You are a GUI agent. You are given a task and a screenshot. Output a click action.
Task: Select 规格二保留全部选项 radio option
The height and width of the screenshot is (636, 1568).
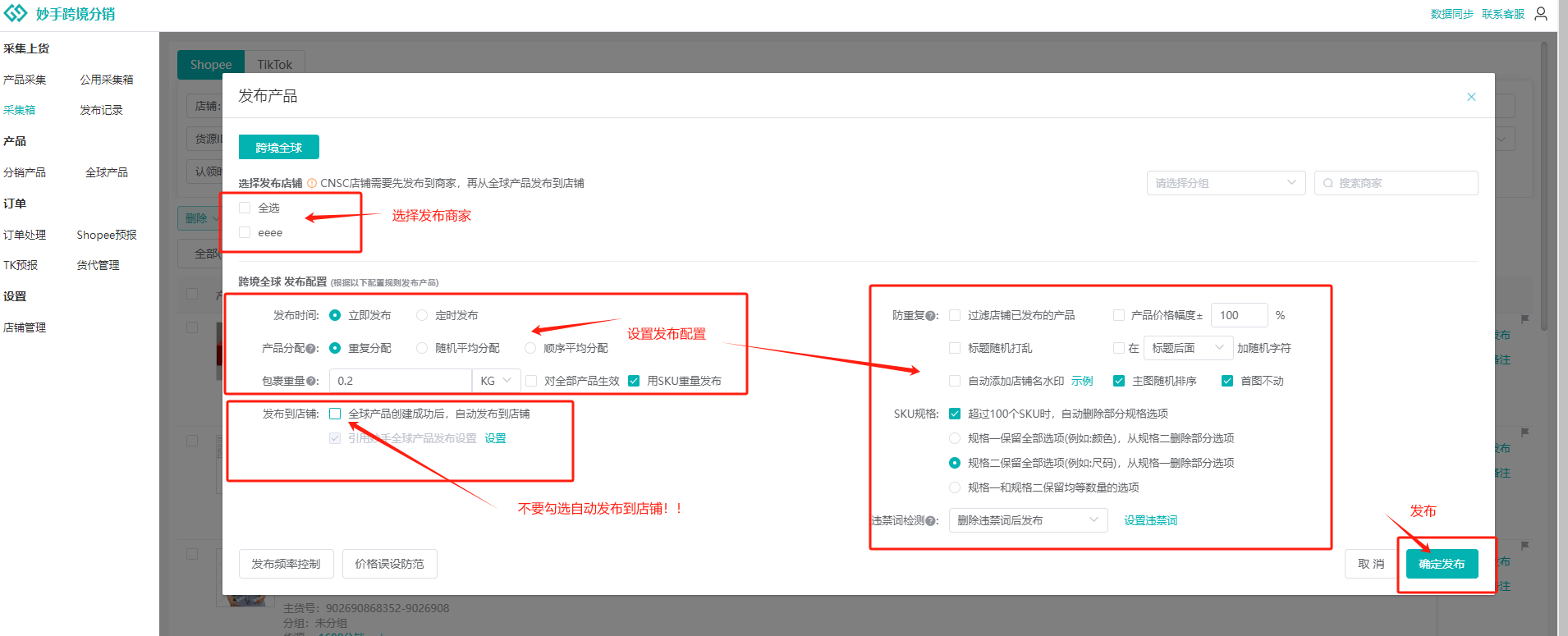(955, 463)
